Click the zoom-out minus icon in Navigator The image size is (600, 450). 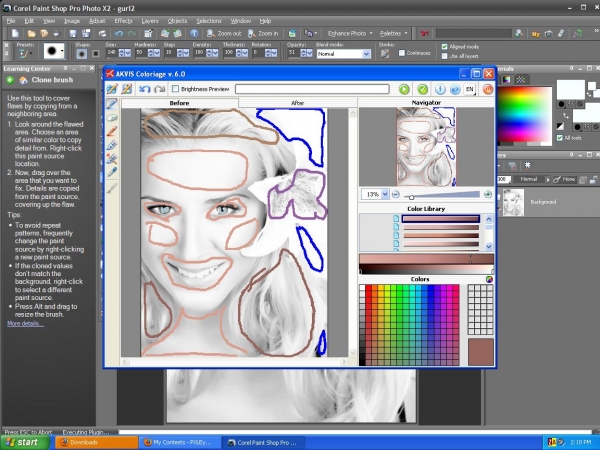(396, 194)
